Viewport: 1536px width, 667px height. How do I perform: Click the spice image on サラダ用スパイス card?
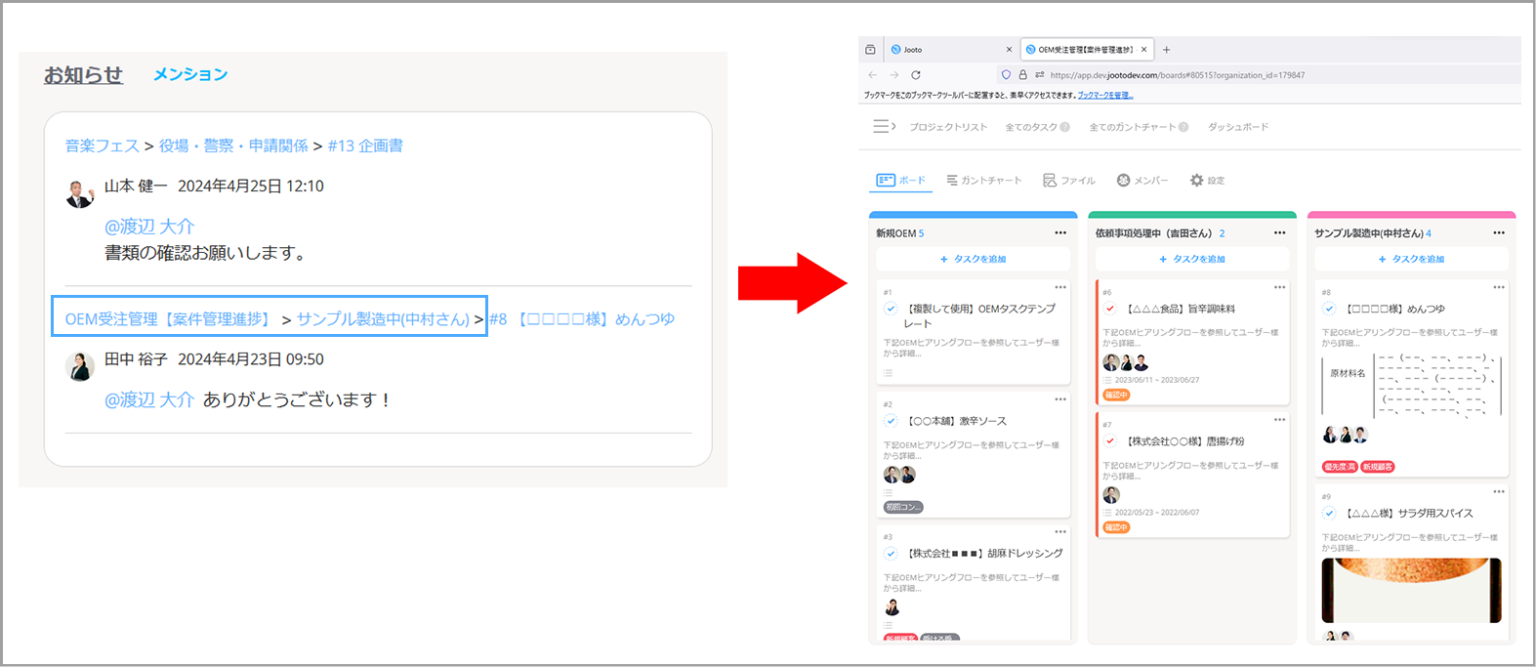1411,590
